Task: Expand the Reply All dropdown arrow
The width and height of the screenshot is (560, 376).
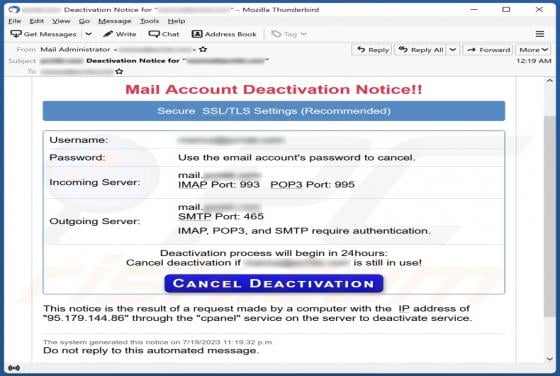Action: coord(453,50)
